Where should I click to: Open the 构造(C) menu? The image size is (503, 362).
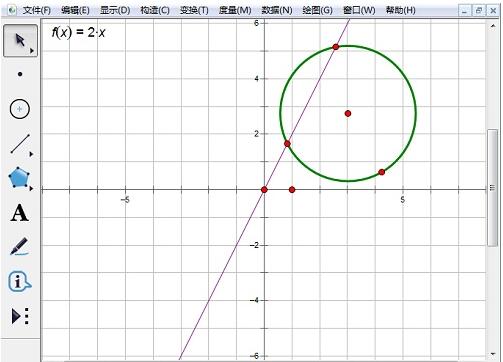(x=155, y=10)
